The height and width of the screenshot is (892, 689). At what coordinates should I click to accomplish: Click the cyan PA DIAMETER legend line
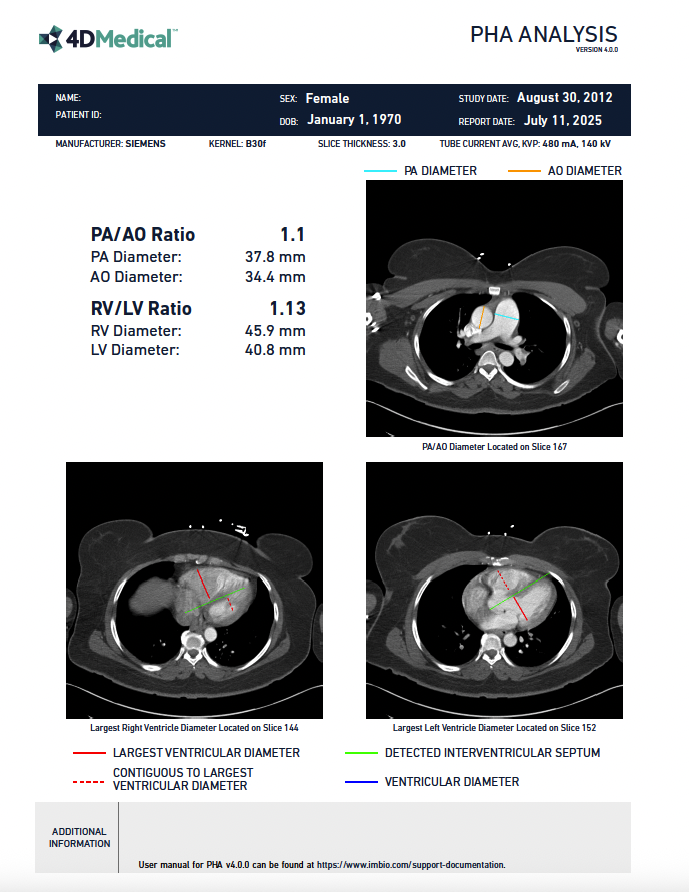(380, 171)
